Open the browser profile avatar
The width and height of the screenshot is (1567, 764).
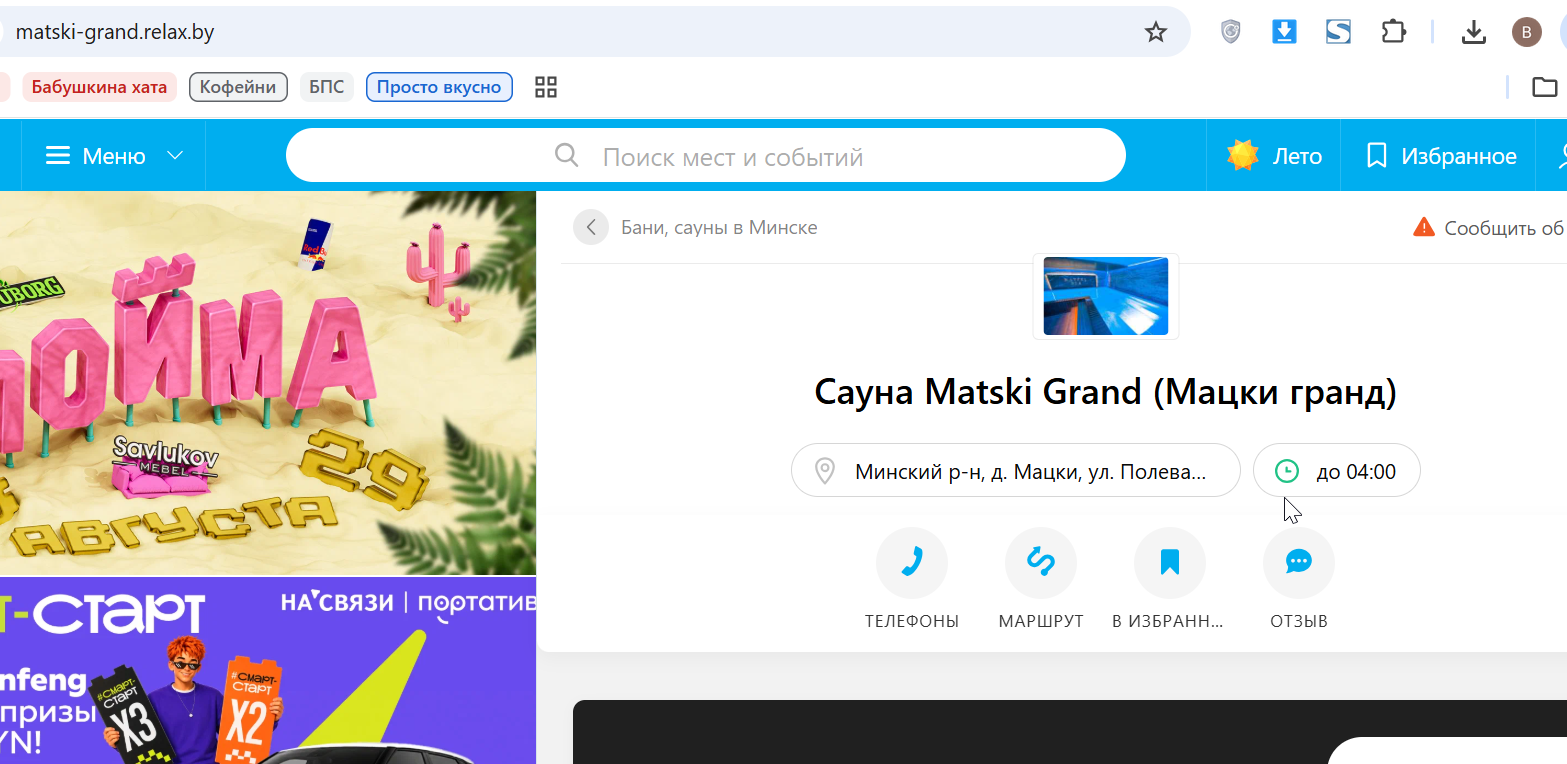point(1526,32)
